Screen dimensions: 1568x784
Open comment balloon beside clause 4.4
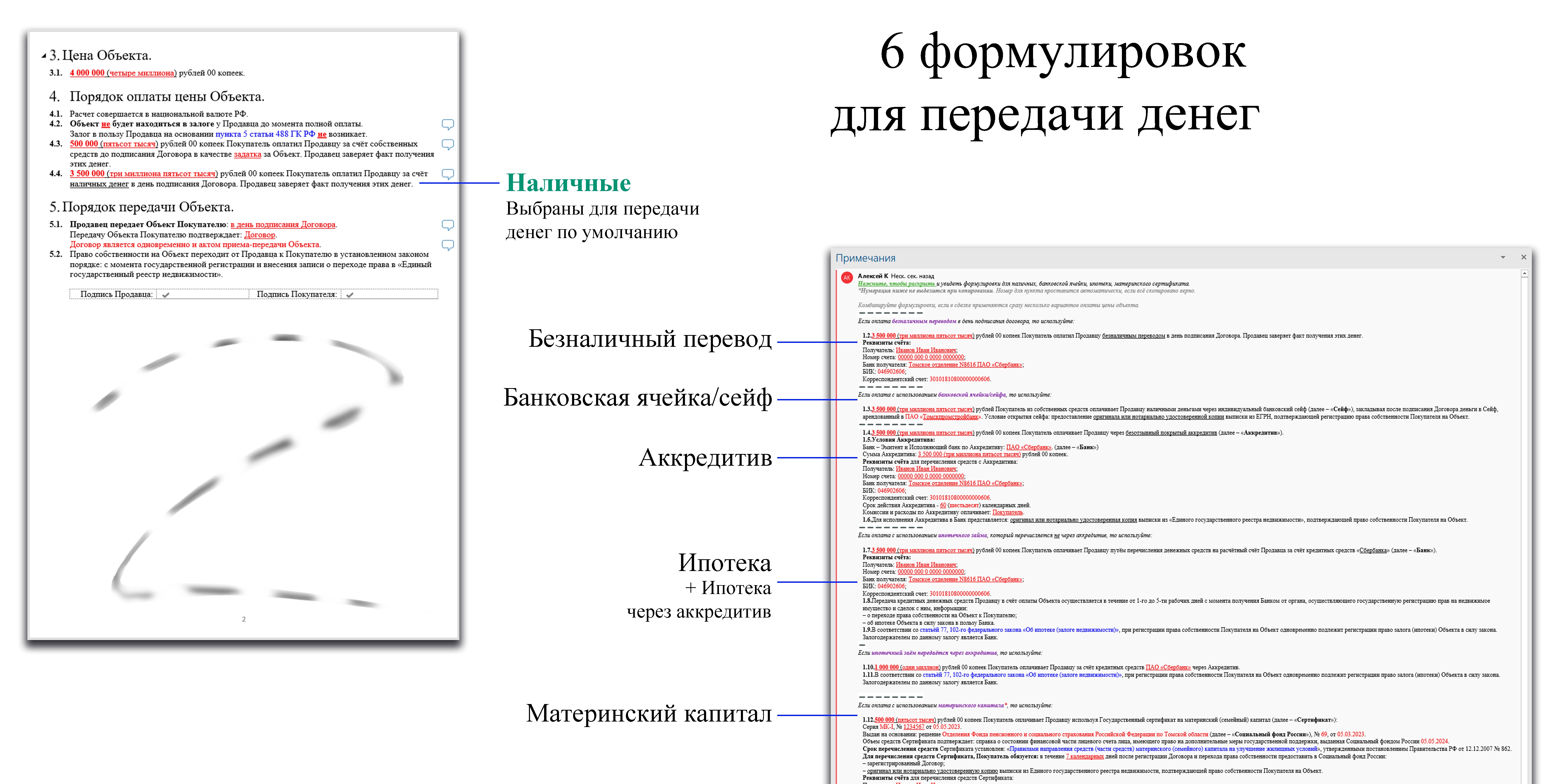click(x=447, y=174)
